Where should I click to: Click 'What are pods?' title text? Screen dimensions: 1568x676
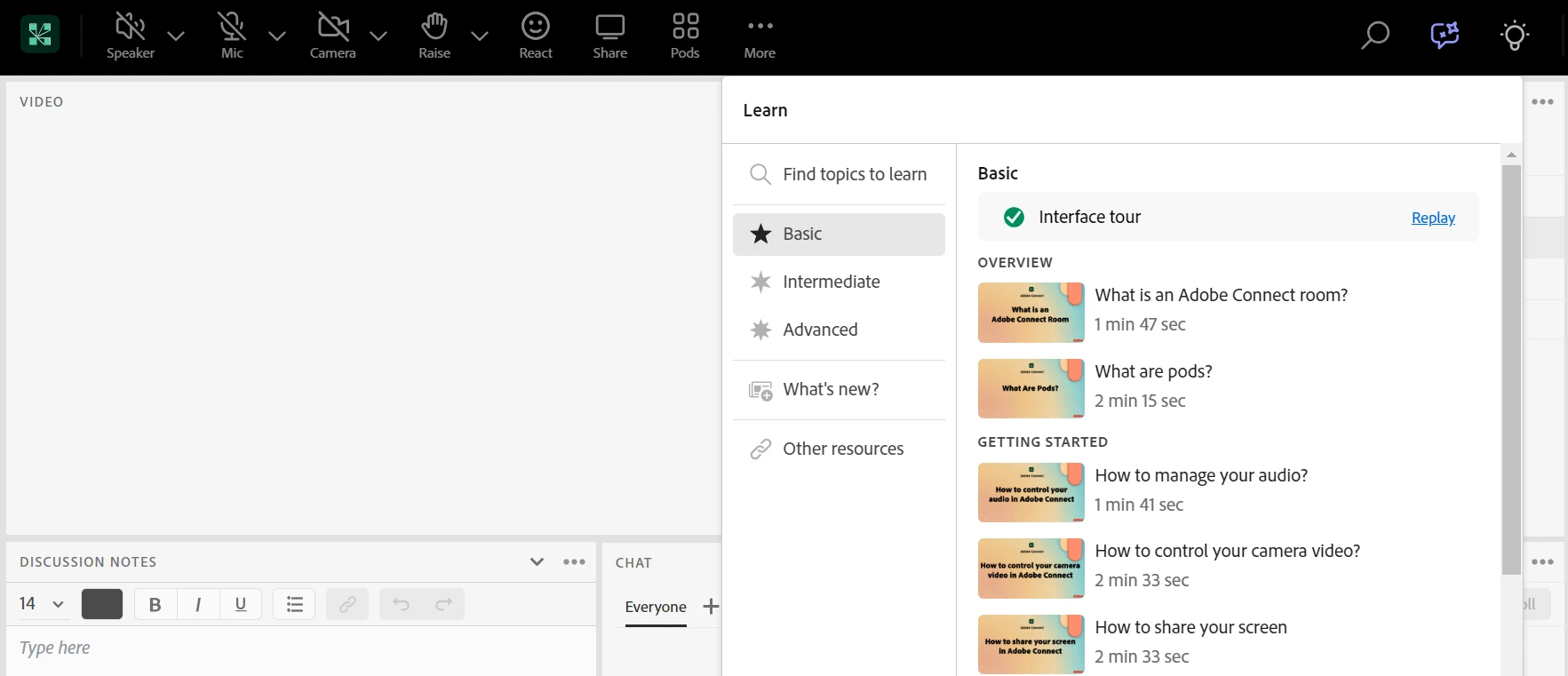click(x=1153, y=371)
